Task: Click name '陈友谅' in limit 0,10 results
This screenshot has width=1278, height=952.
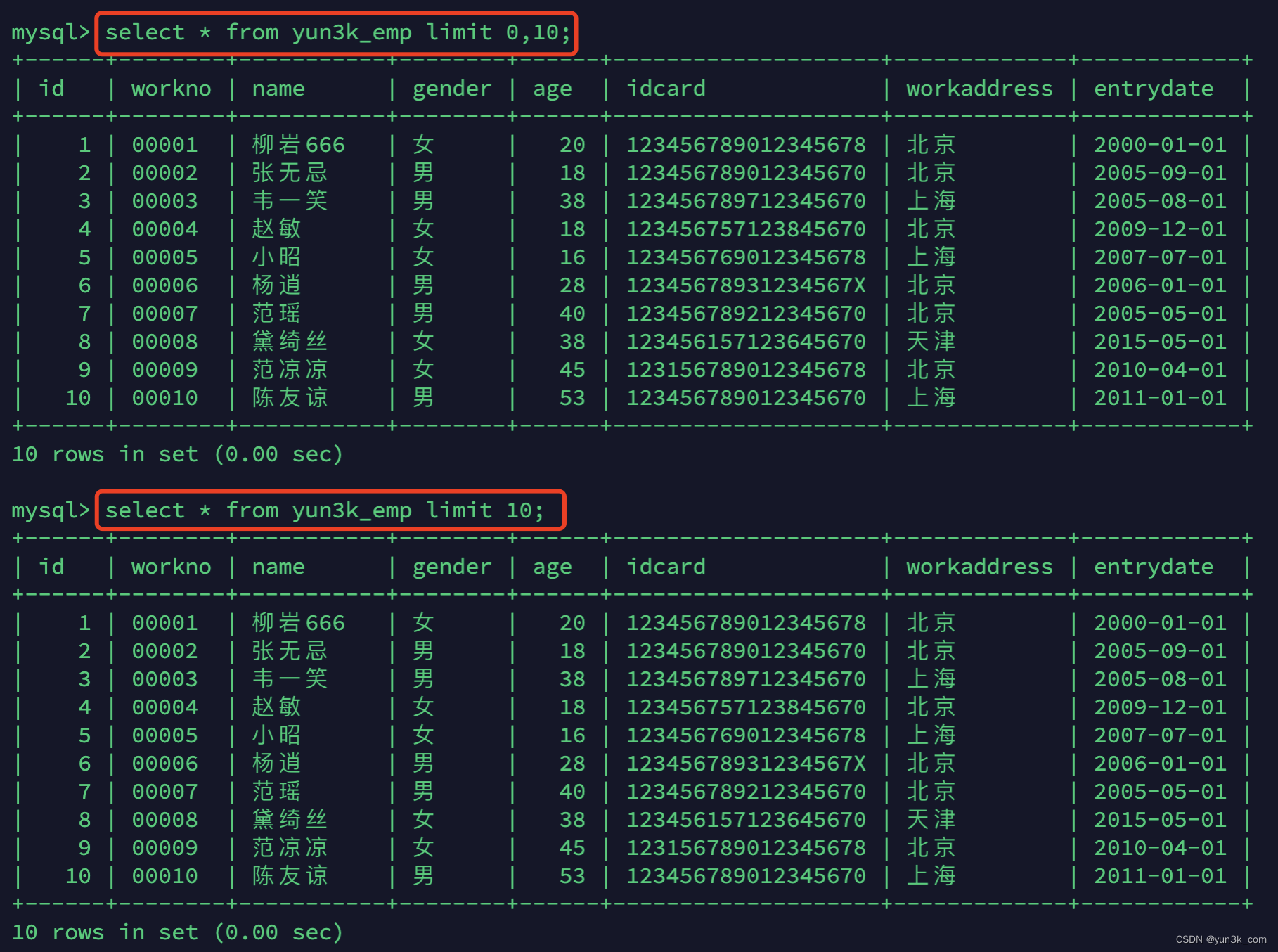Action: (290, 398)
